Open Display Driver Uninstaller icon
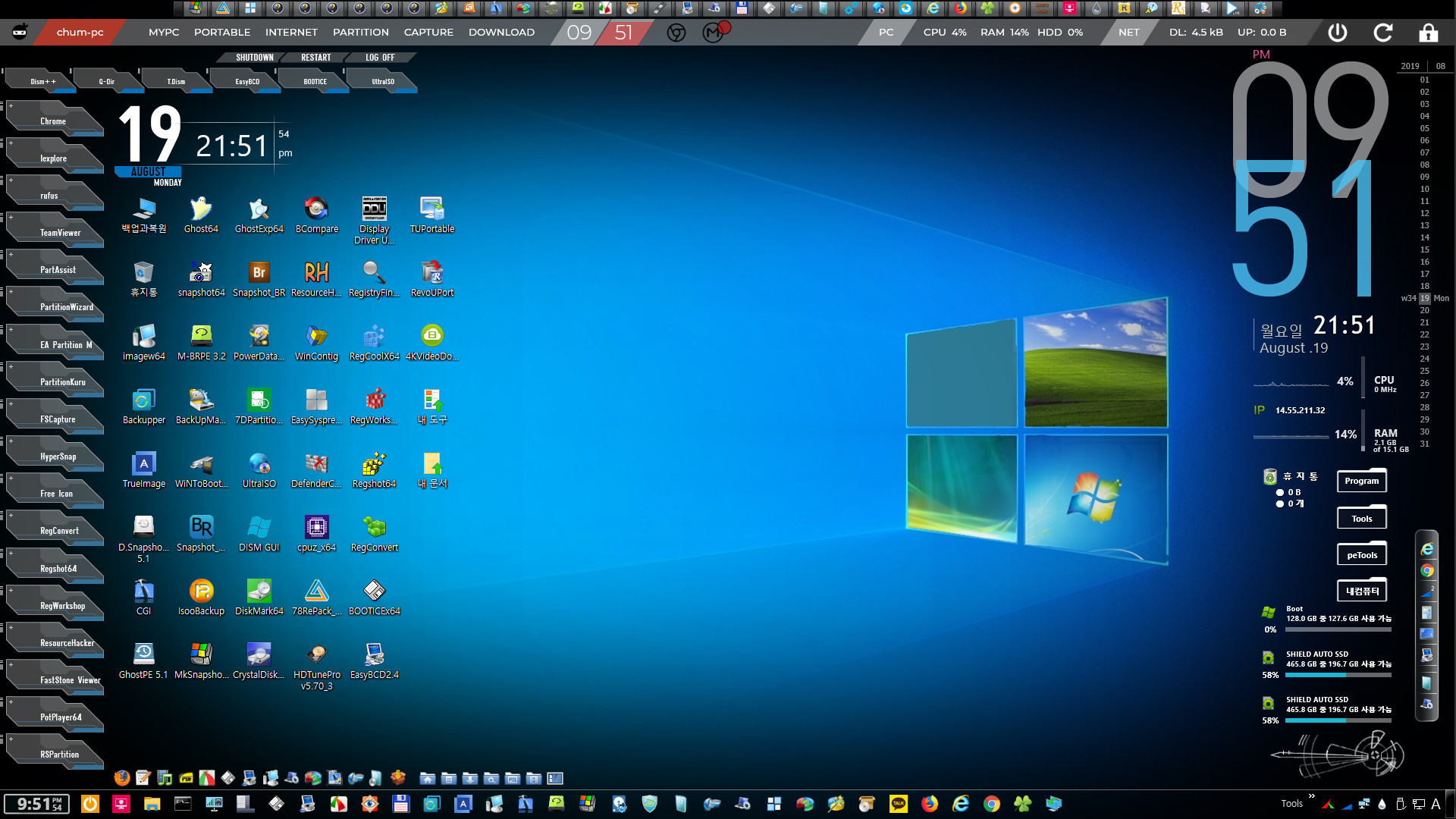This screenshot has height=819, width=1456. coord(374,220)
